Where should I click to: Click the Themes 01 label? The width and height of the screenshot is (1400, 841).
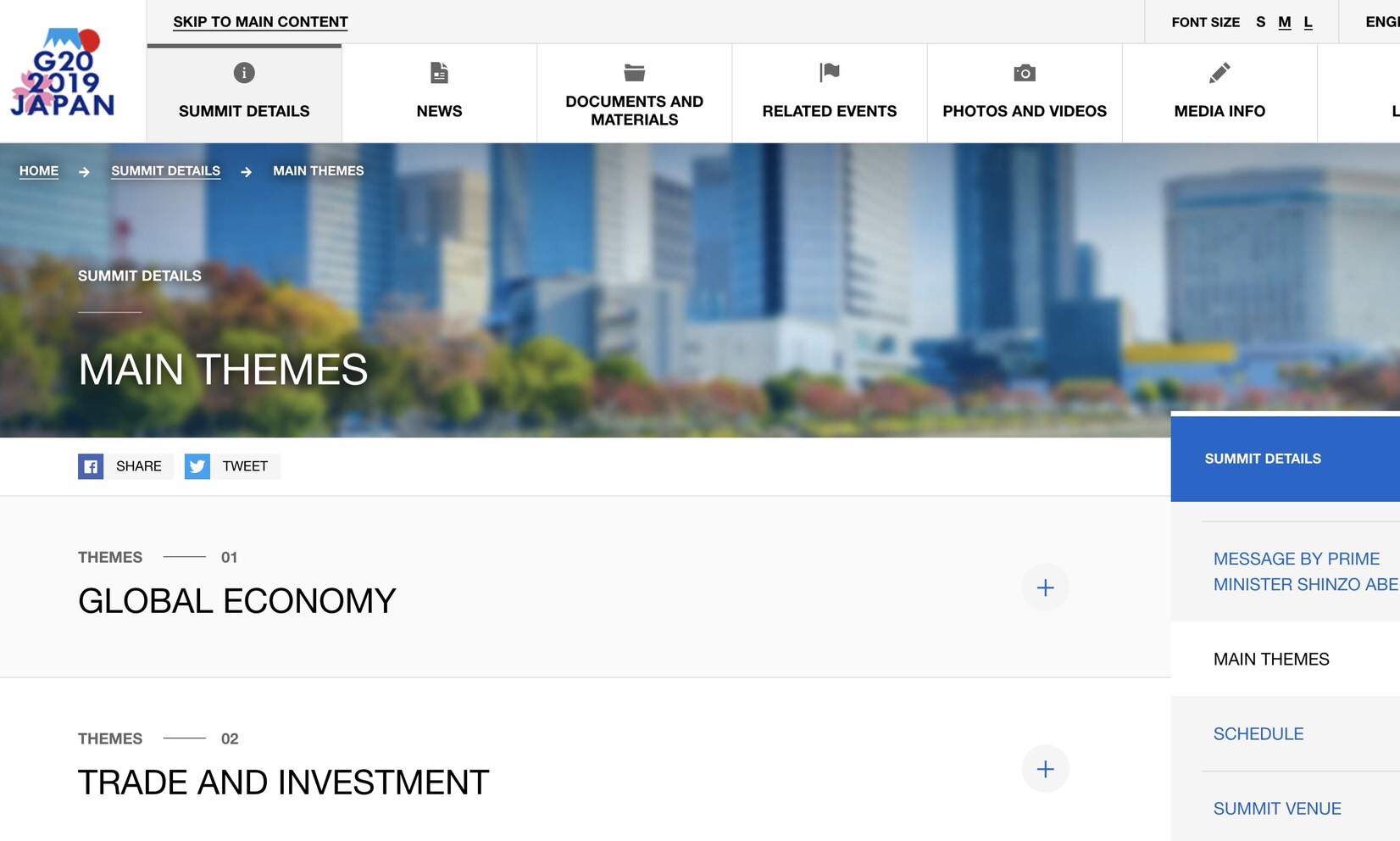coord(158,557)
